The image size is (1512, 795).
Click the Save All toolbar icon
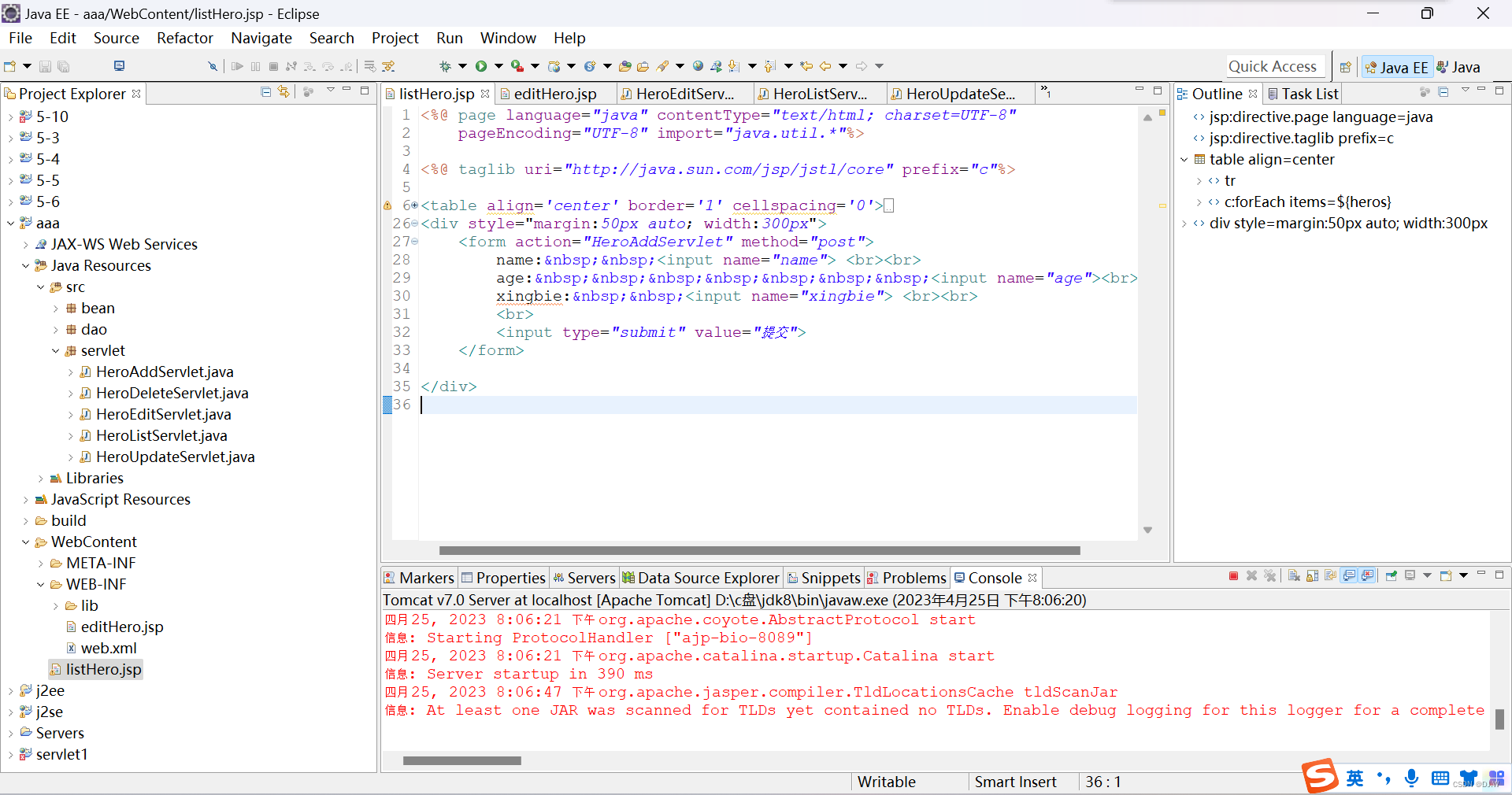coord(64,67)
